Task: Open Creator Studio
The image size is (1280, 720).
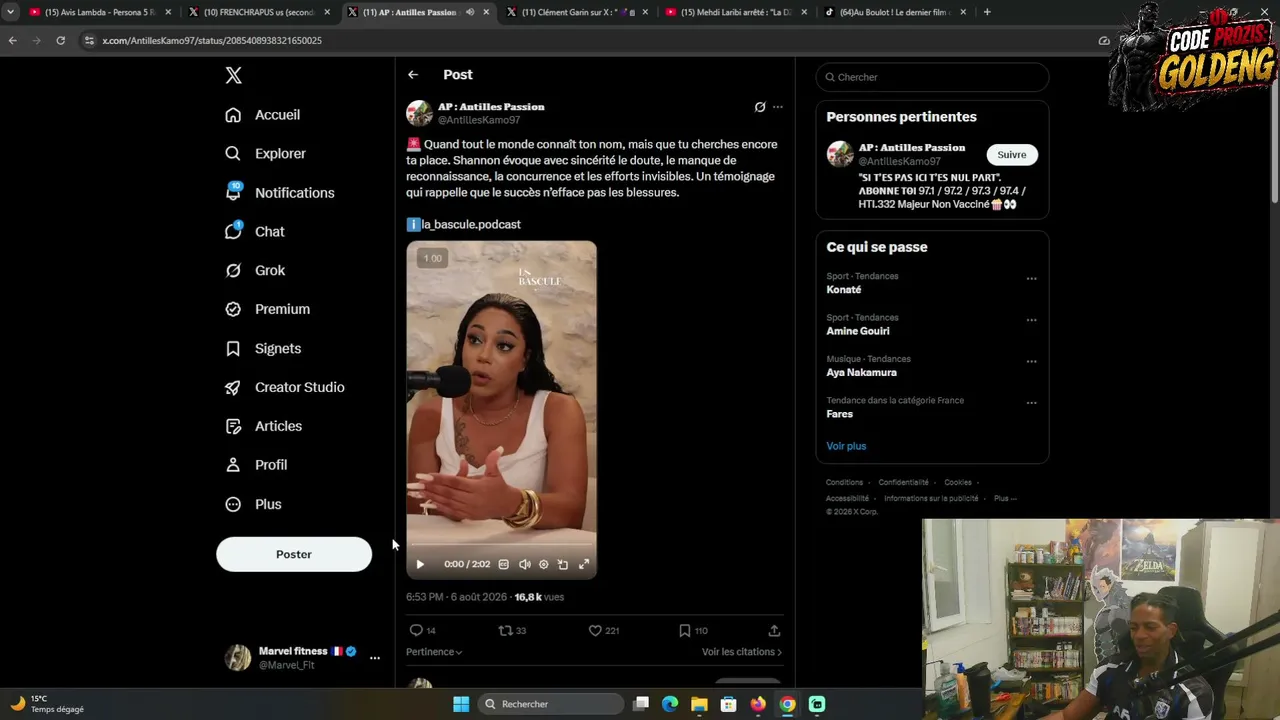Action: (285, 388)
